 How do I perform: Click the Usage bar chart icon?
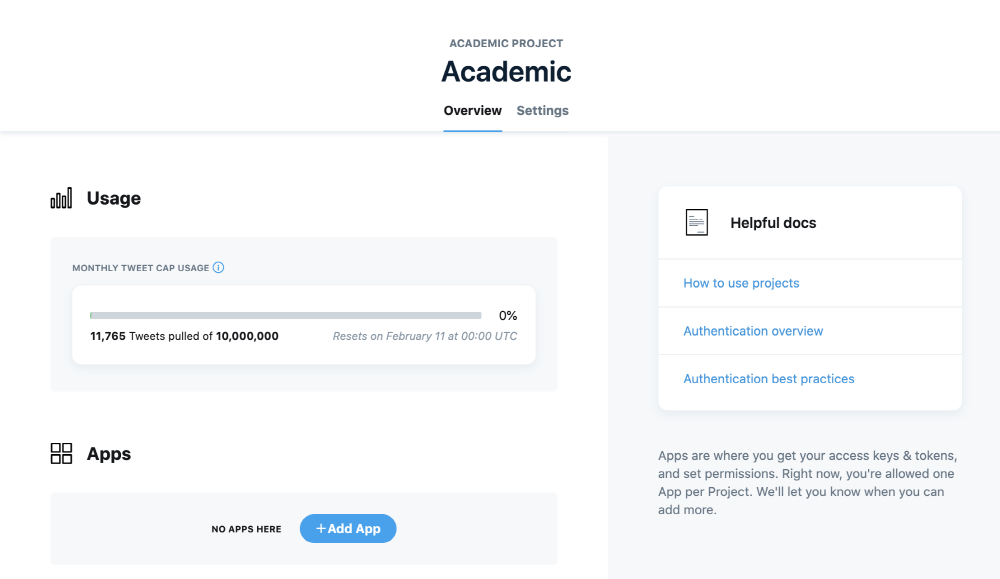61,198
